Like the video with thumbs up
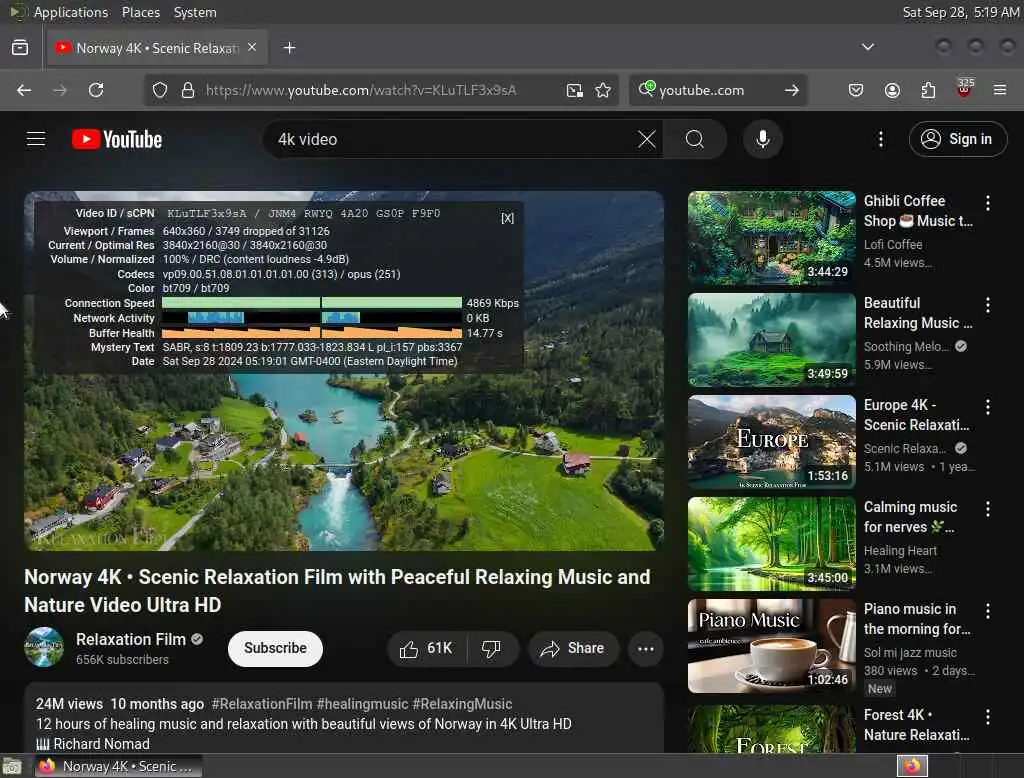This screenshot has width=1024, height=778. [427, 649]
